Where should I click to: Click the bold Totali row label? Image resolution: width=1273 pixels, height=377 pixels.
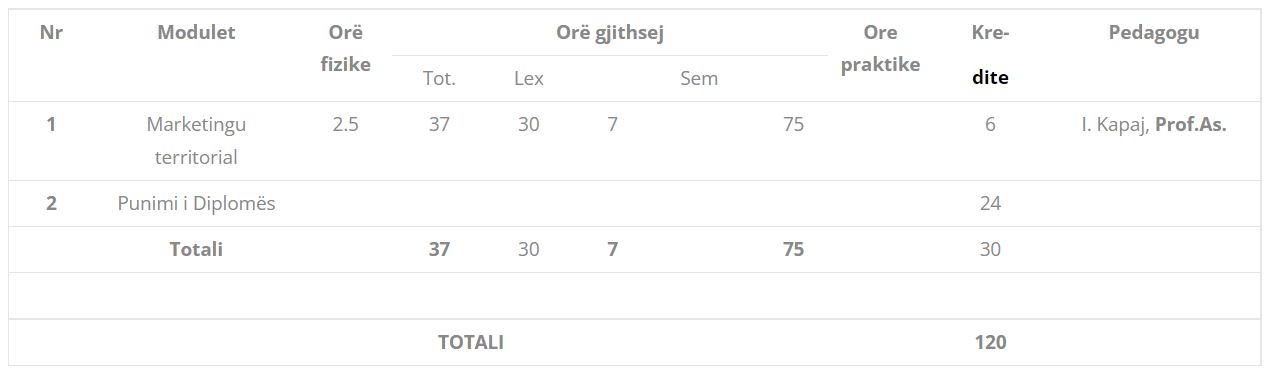coord(196,249)
